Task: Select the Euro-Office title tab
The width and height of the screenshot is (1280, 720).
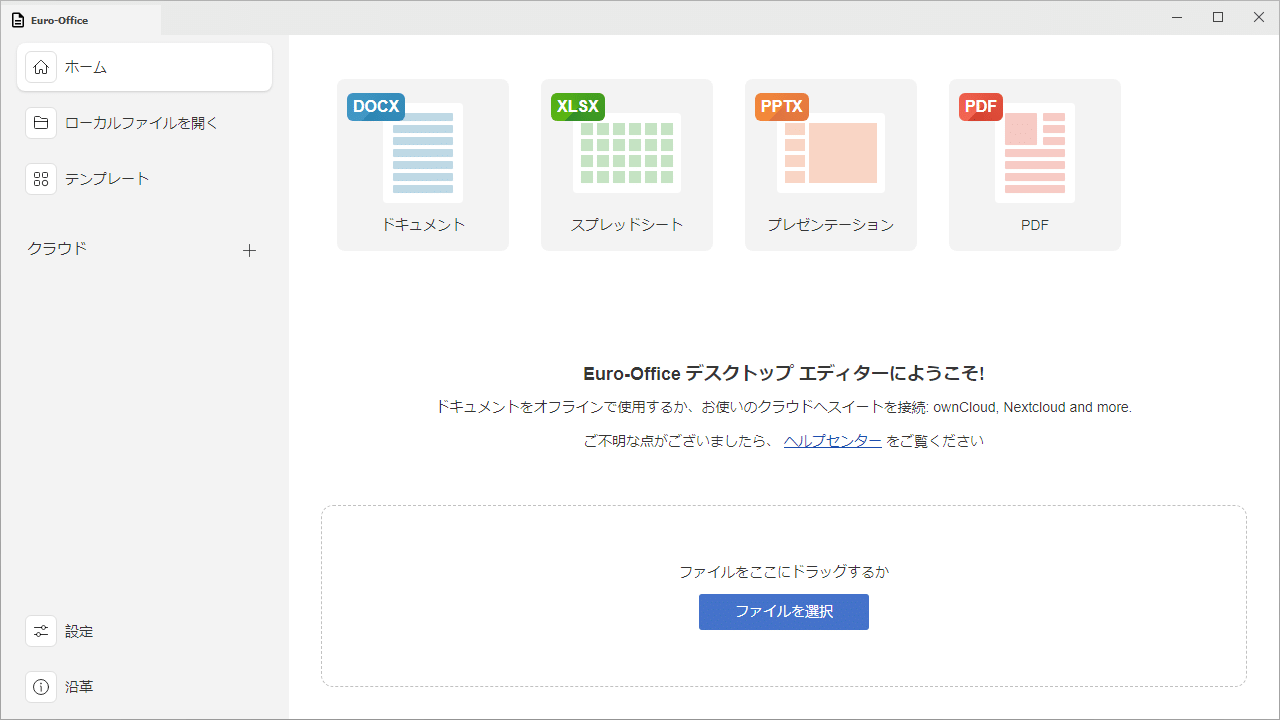Action: (81, 20)
